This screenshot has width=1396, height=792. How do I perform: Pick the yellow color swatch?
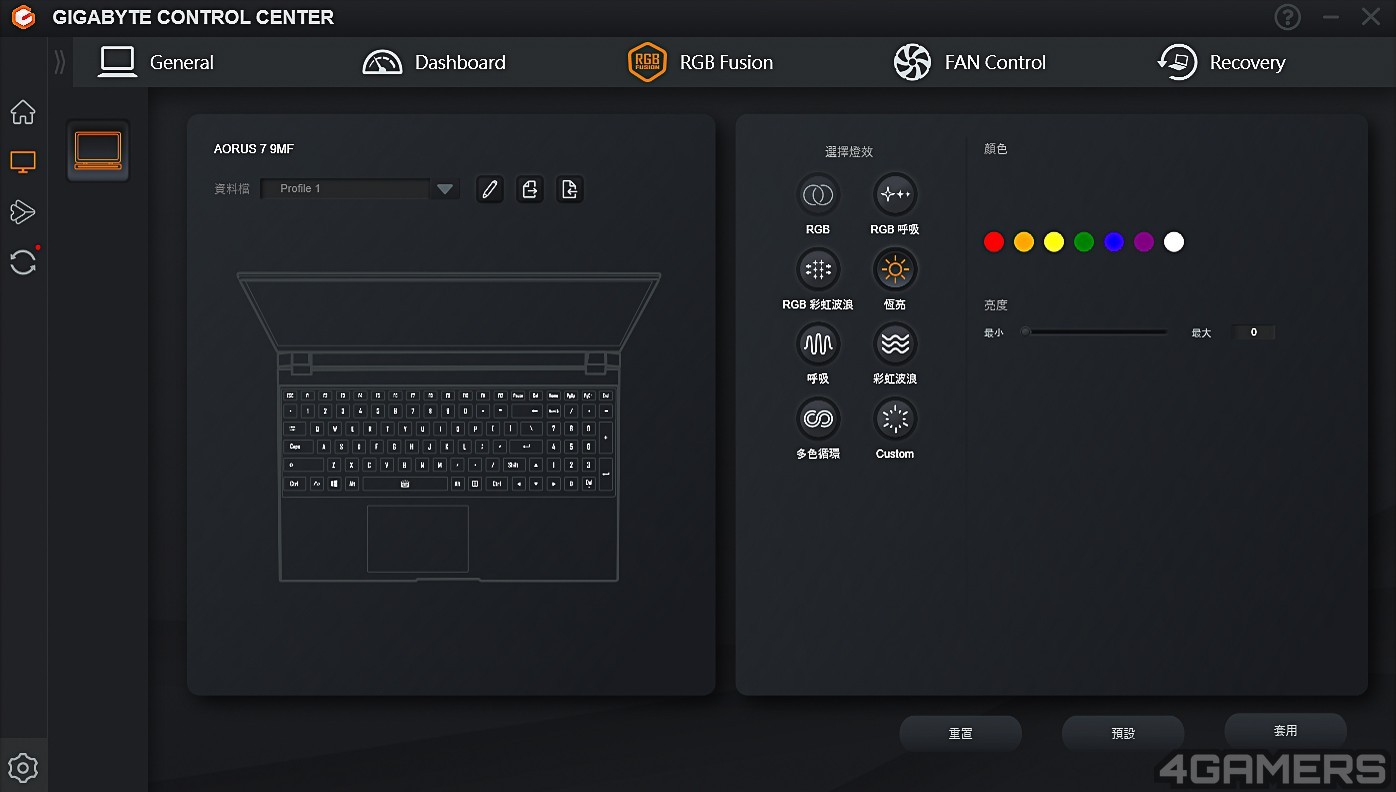1054,242
